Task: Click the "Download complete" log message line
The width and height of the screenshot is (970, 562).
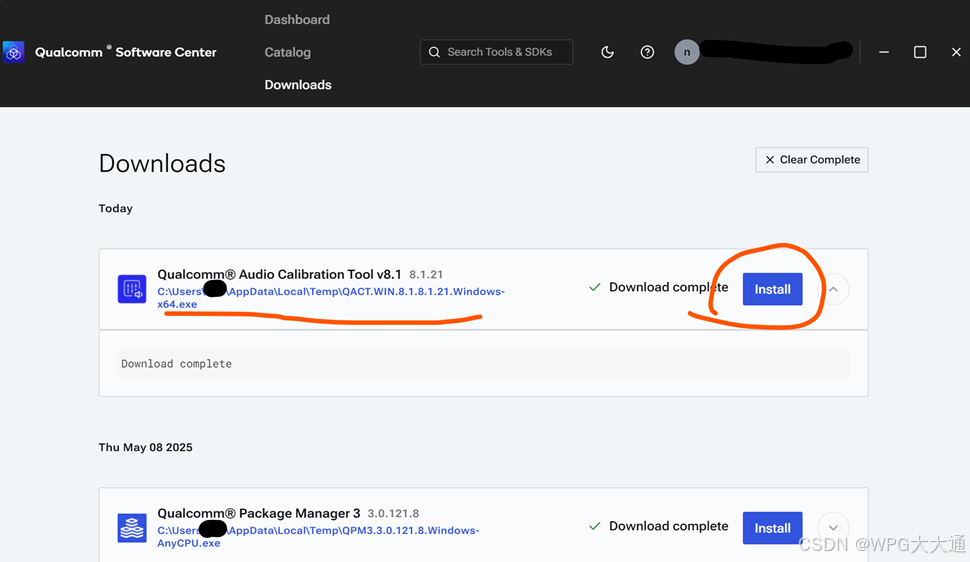Action: point(483,364)
